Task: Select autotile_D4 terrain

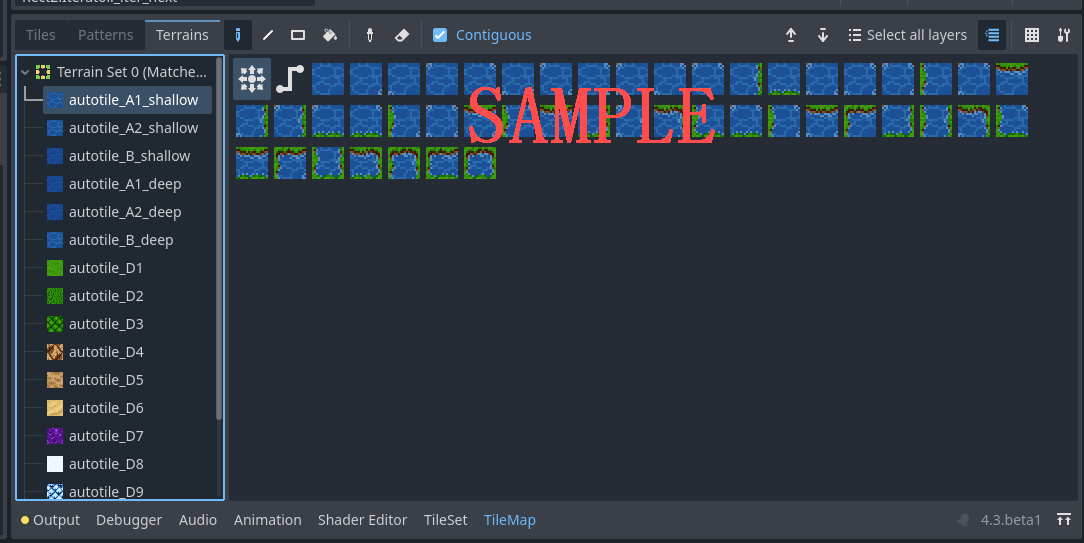Action: click(127, 352)
